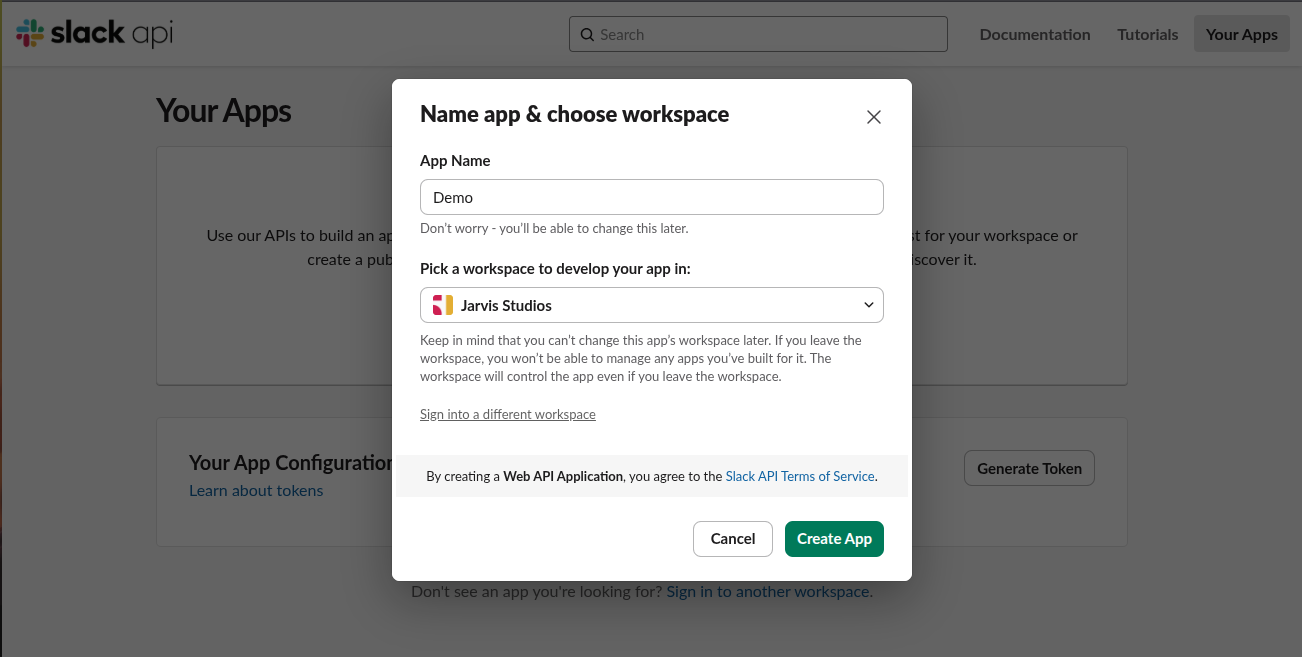Click the Jarvis Studios workspace icon
Viewport: 1302px width, 657px height.
pos(443,305)
